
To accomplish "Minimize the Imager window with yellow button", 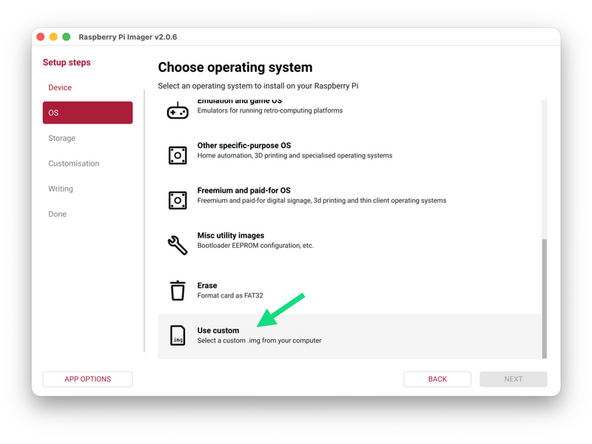I will point(54,37).
